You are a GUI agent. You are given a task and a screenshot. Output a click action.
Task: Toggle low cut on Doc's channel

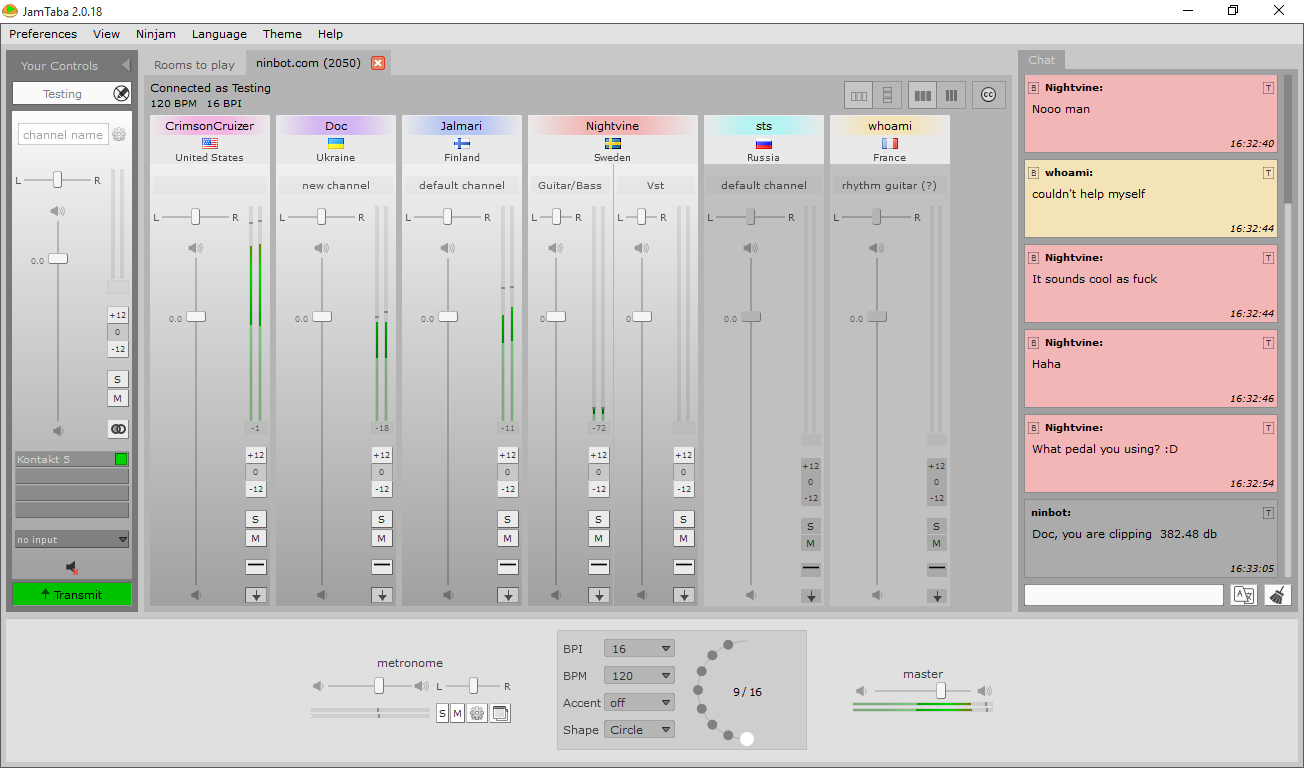(x=382, y=567)
